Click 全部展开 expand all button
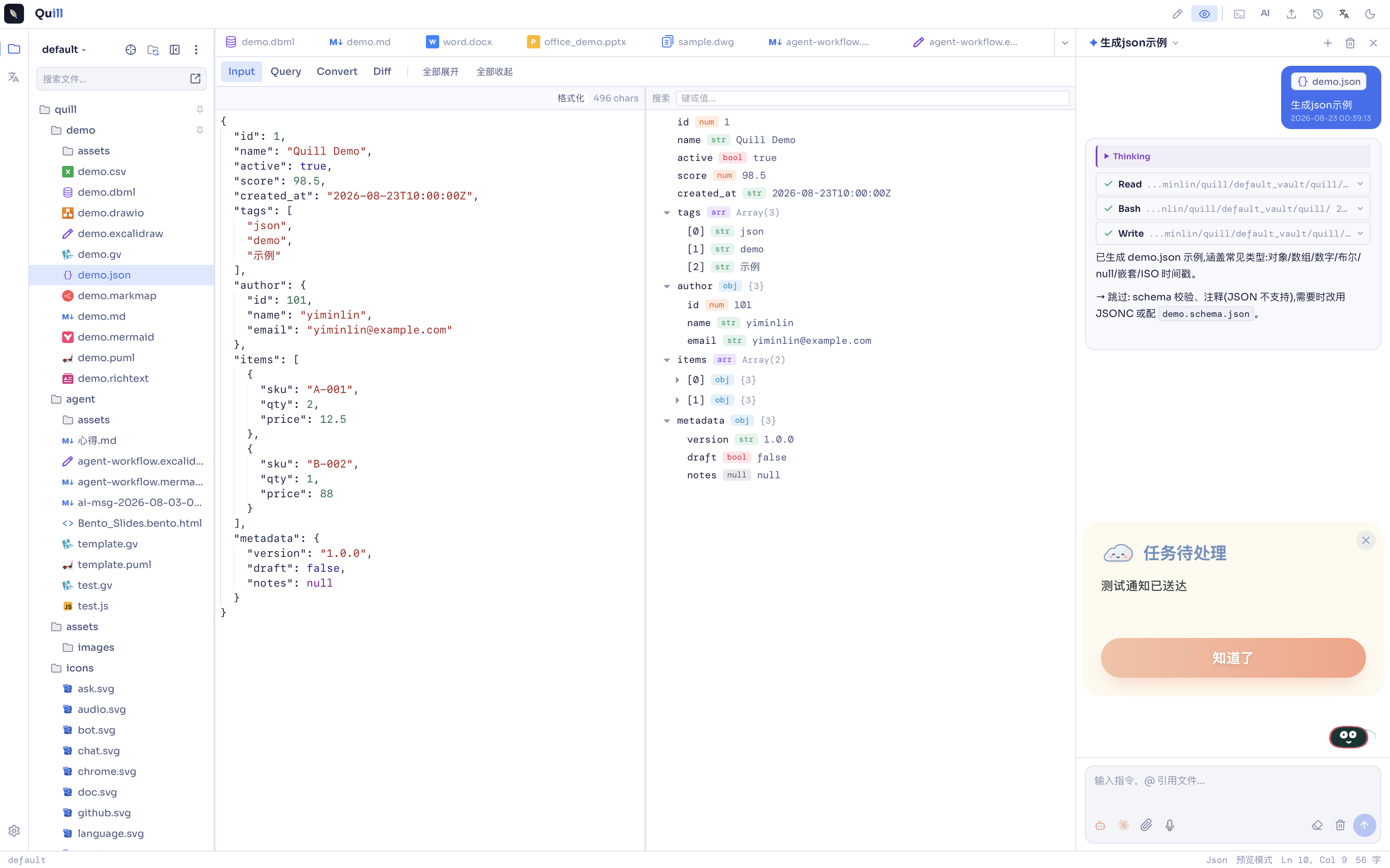The image size is (1390, 868). (x=440, y=72)
